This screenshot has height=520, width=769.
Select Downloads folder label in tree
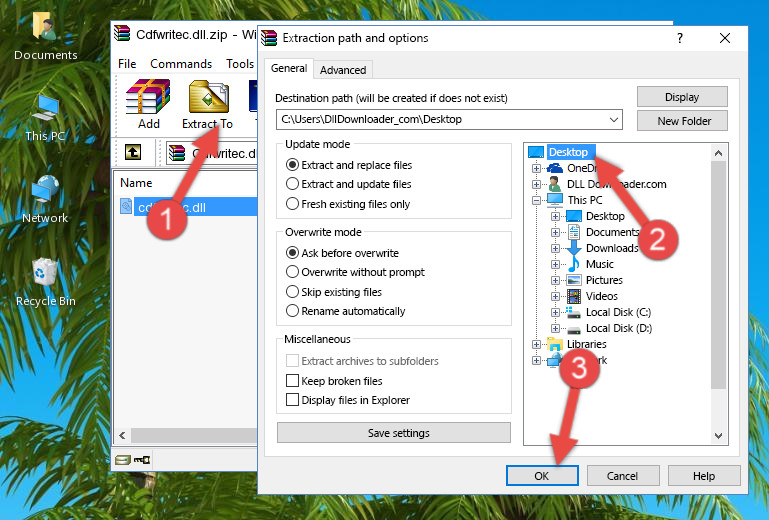pos(612,248)
